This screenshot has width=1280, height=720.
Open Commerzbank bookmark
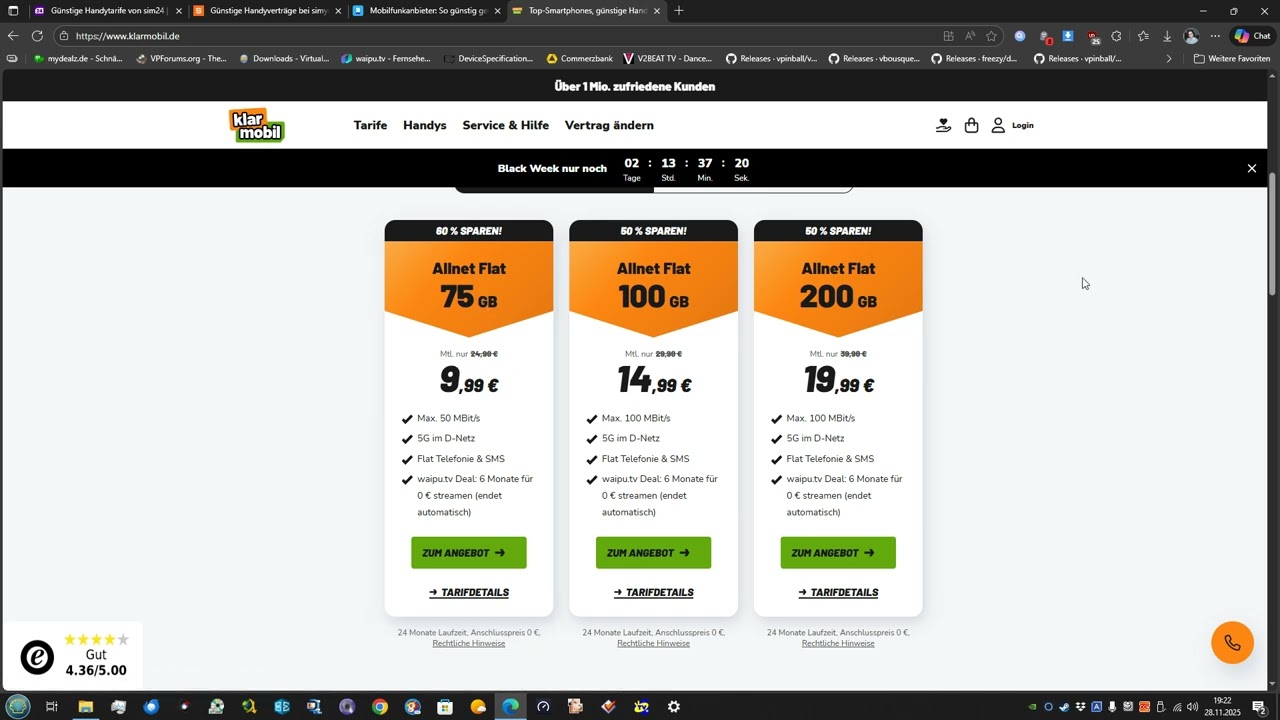(x=579, y=59)
